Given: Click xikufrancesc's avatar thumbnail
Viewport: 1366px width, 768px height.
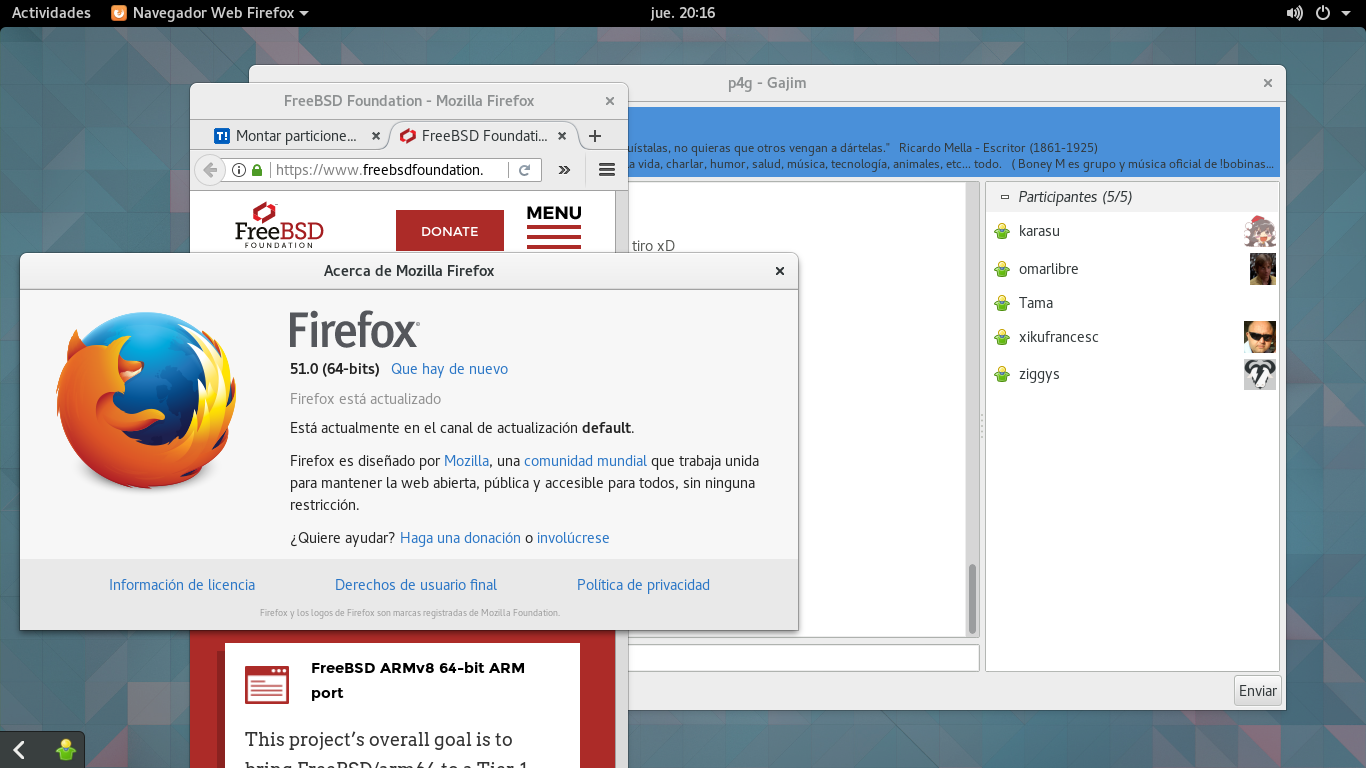Looking at the screenshot, I should coord(1260,337).
